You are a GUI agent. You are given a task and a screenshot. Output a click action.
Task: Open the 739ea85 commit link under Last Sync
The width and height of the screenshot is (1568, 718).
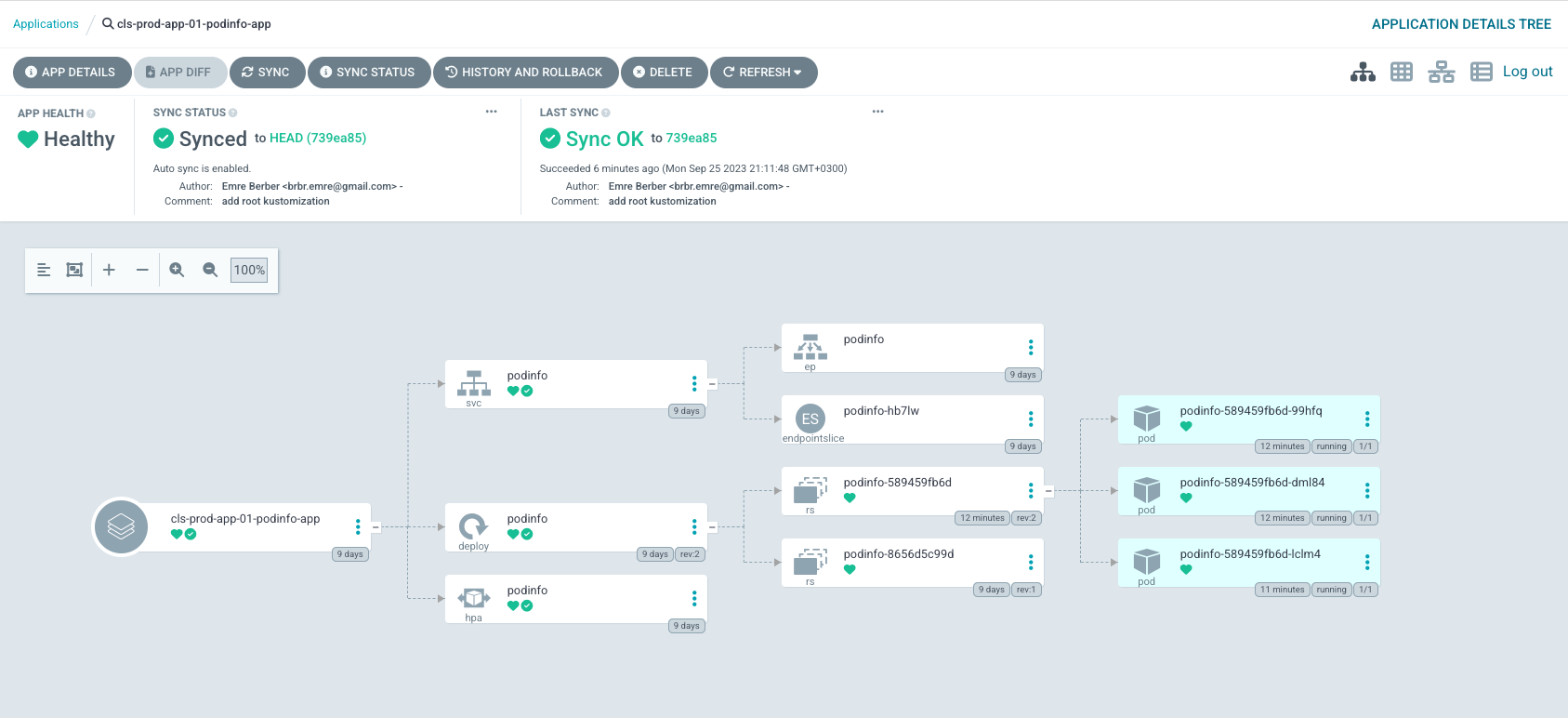[x=692, y=138]
